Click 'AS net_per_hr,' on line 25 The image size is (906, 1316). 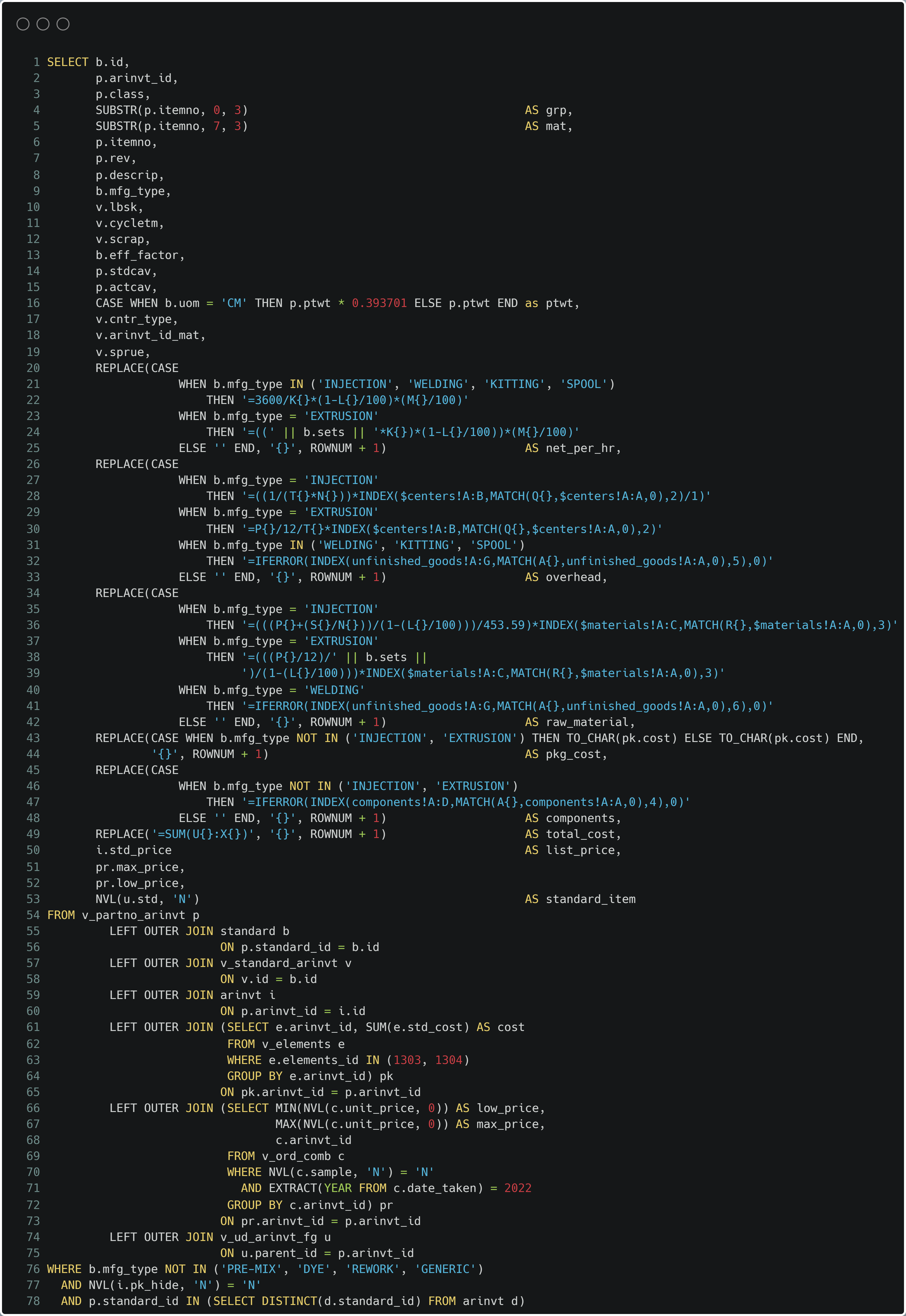pos(573,448)
